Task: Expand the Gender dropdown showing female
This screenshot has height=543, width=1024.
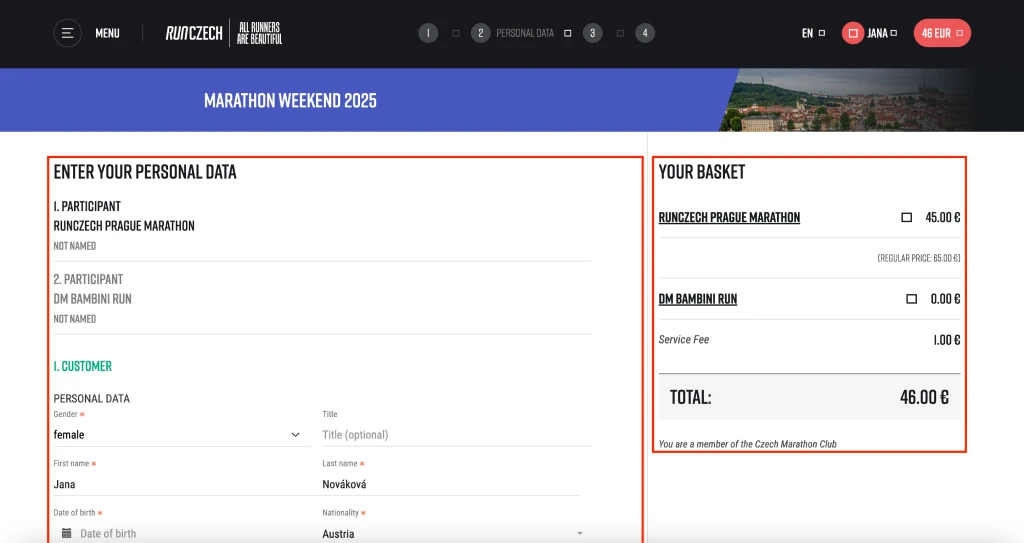Action: click(x=182, y=435)
